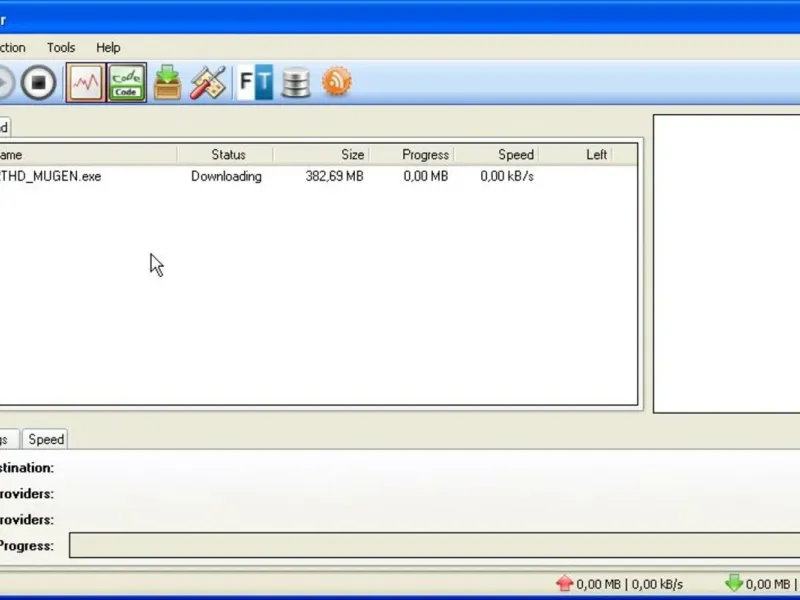Click the Left column header
Screen dimensions: 800x600
(575, 155)
